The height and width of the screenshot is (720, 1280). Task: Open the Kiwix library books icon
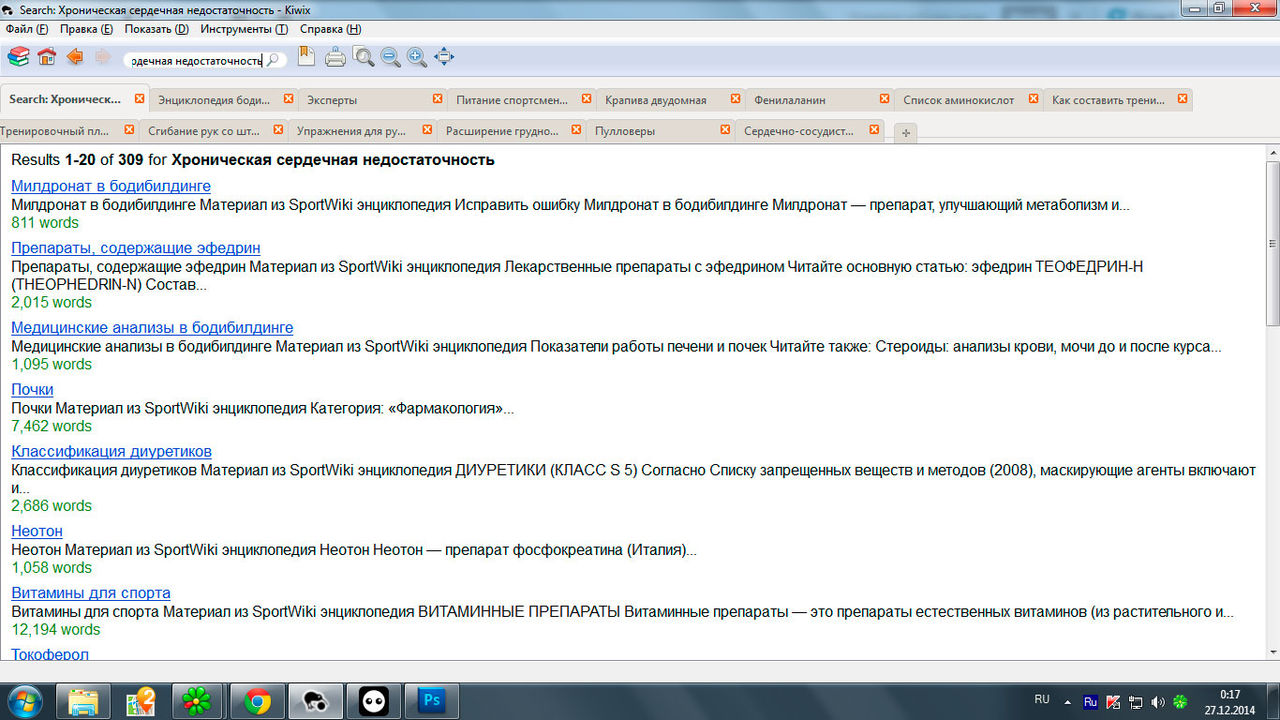pyautogui.click(x=18, y=58)
